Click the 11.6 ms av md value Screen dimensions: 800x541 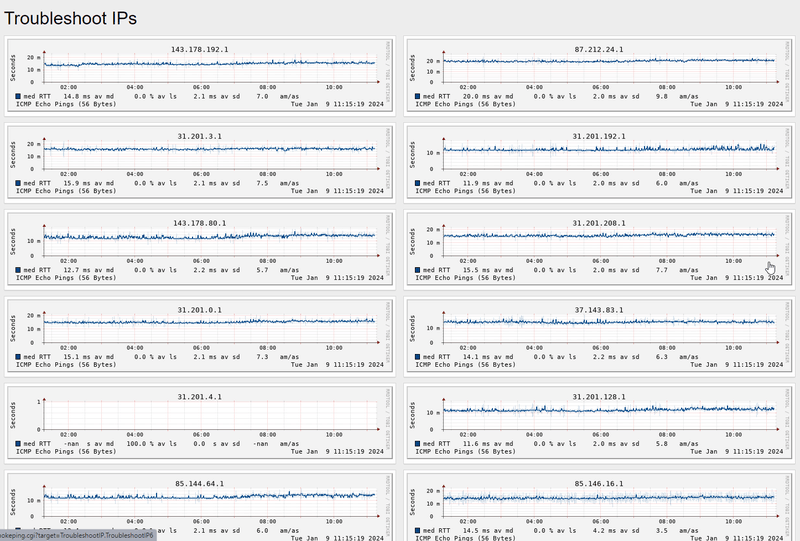(488, 444)
